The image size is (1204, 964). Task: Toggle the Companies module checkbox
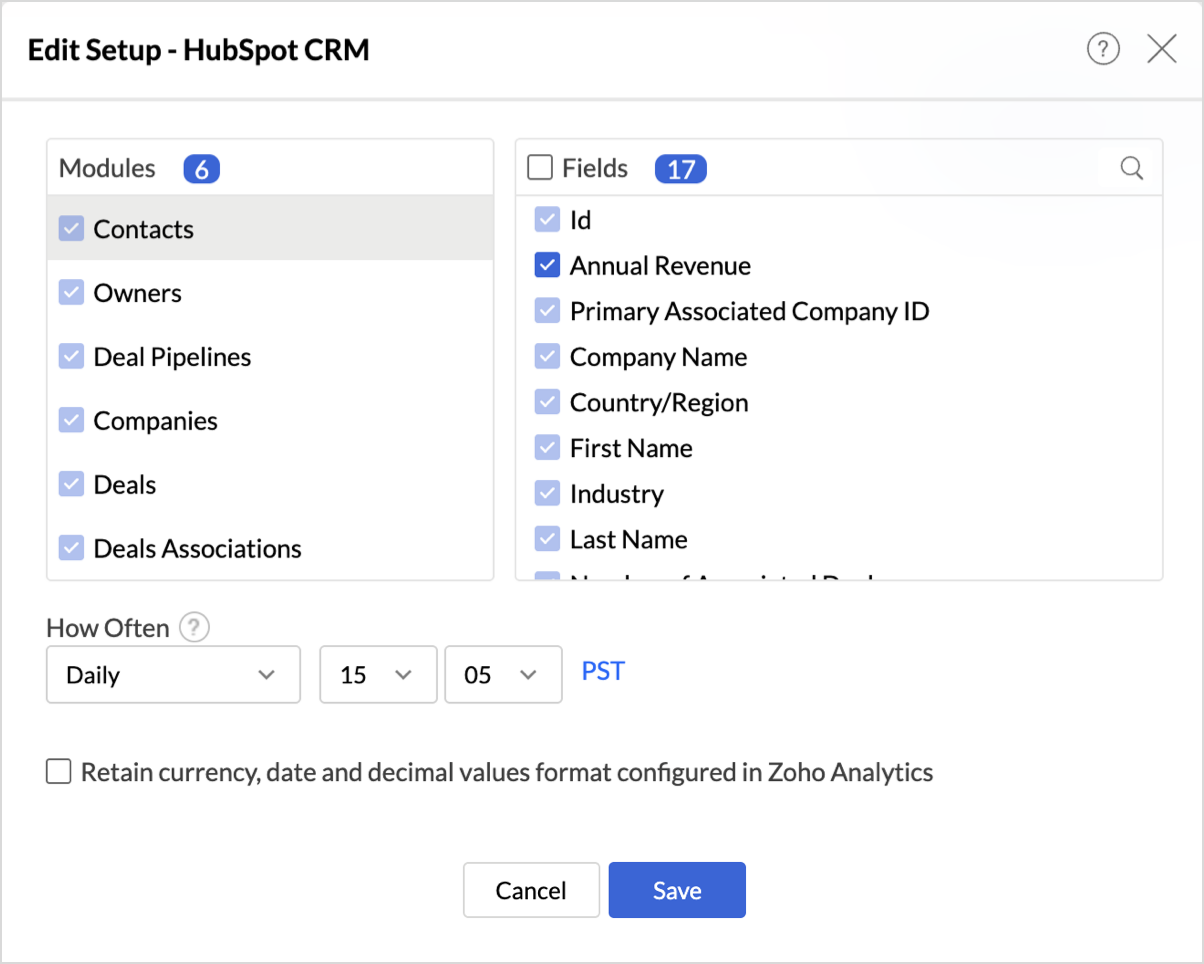click(x=71, y=421)
